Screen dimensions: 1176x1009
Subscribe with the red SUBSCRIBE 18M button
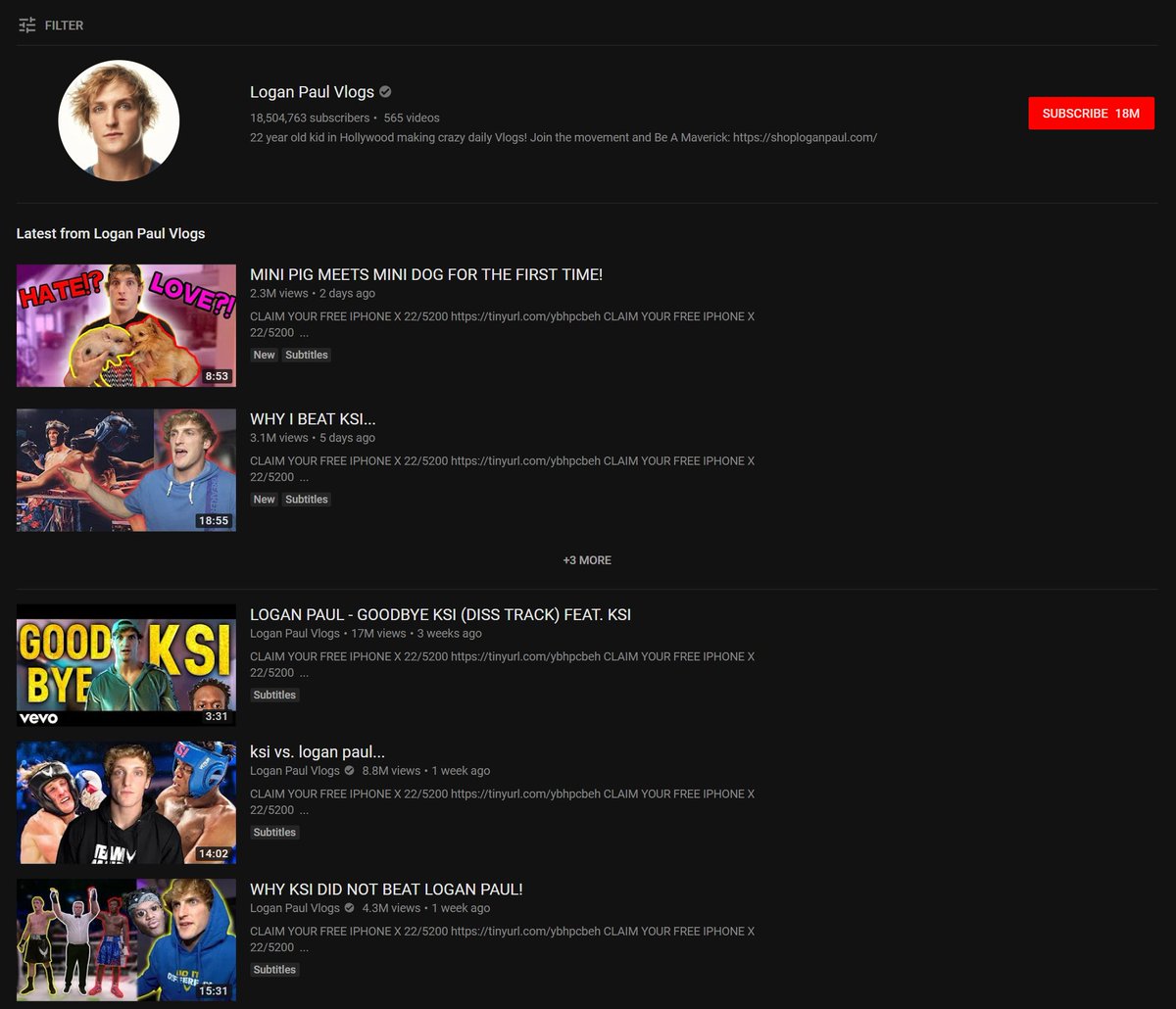pyautogui.click(x=1091, y=114)
